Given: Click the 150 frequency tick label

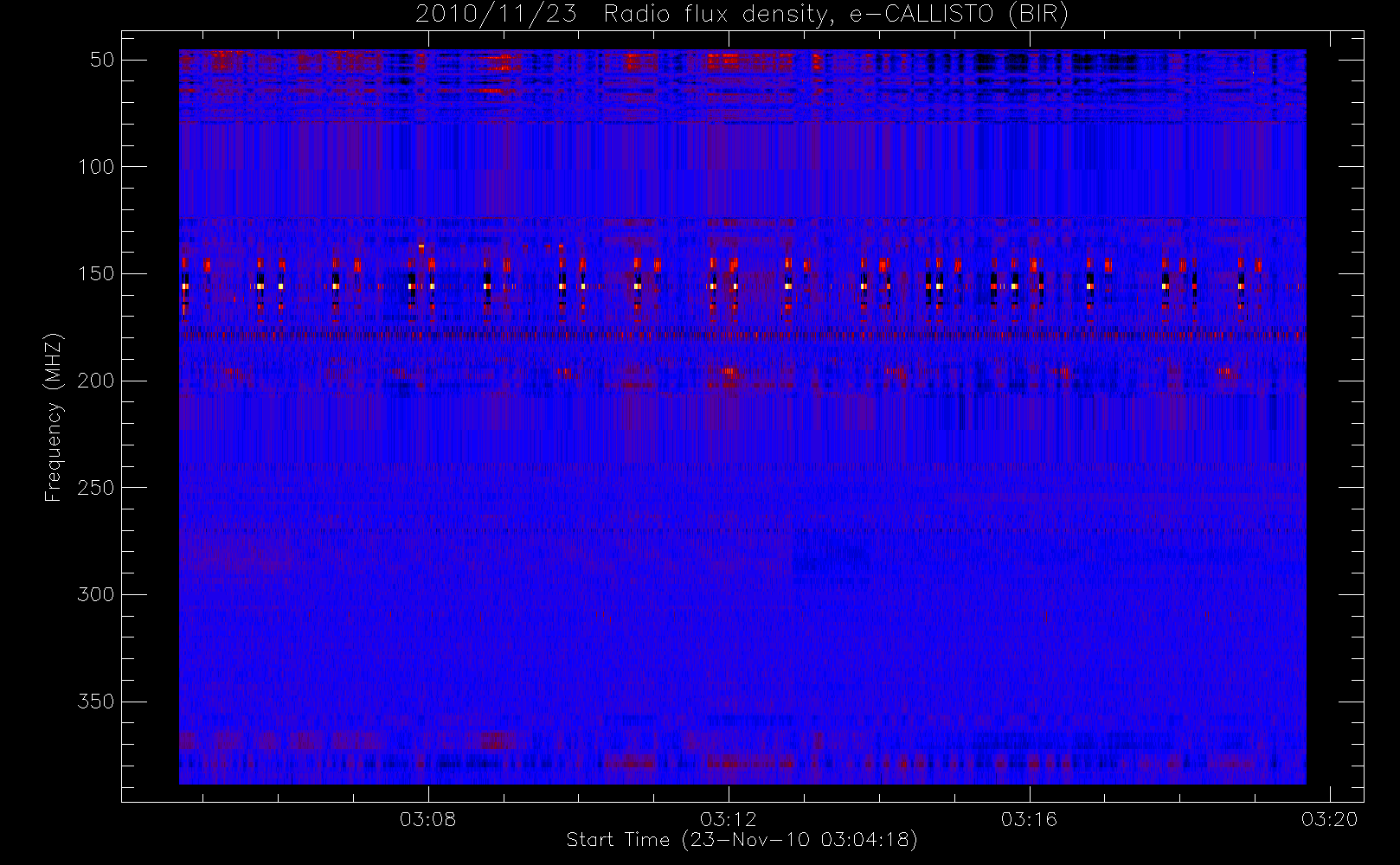Looking at the screenshot, I should [96, 273].
